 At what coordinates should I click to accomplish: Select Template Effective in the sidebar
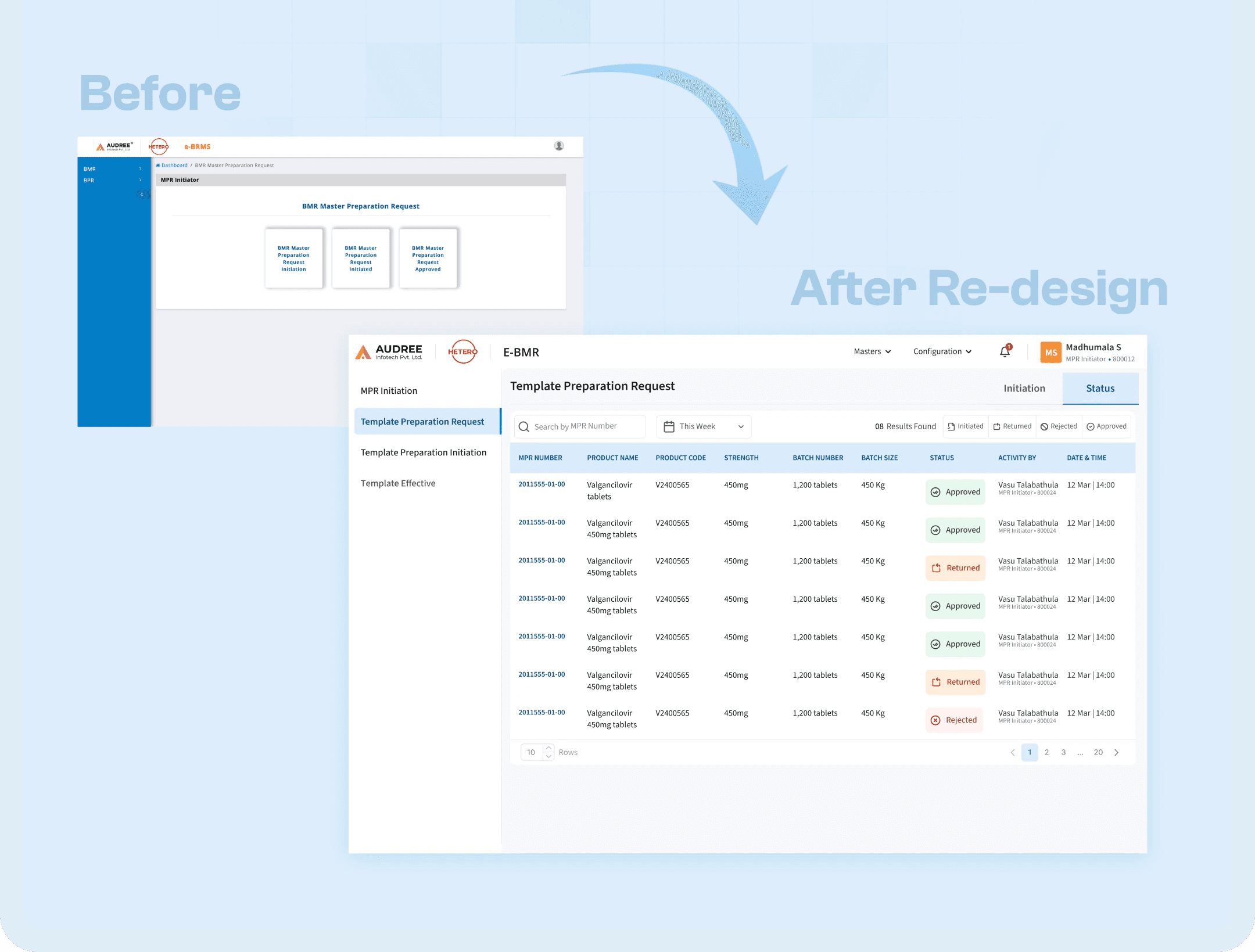point(398,483)
